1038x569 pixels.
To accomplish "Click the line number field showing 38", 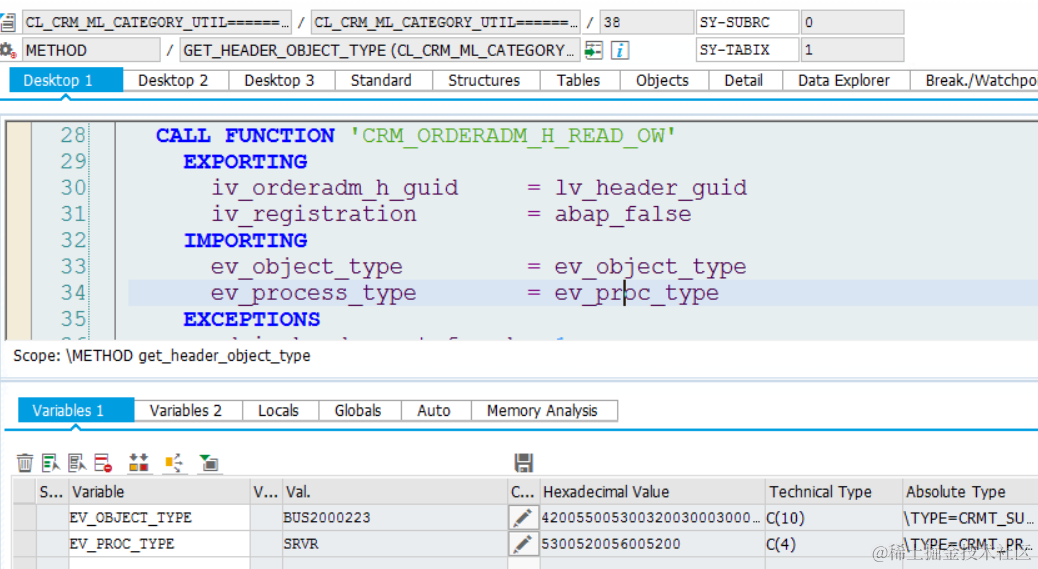I will click(647, 22).
